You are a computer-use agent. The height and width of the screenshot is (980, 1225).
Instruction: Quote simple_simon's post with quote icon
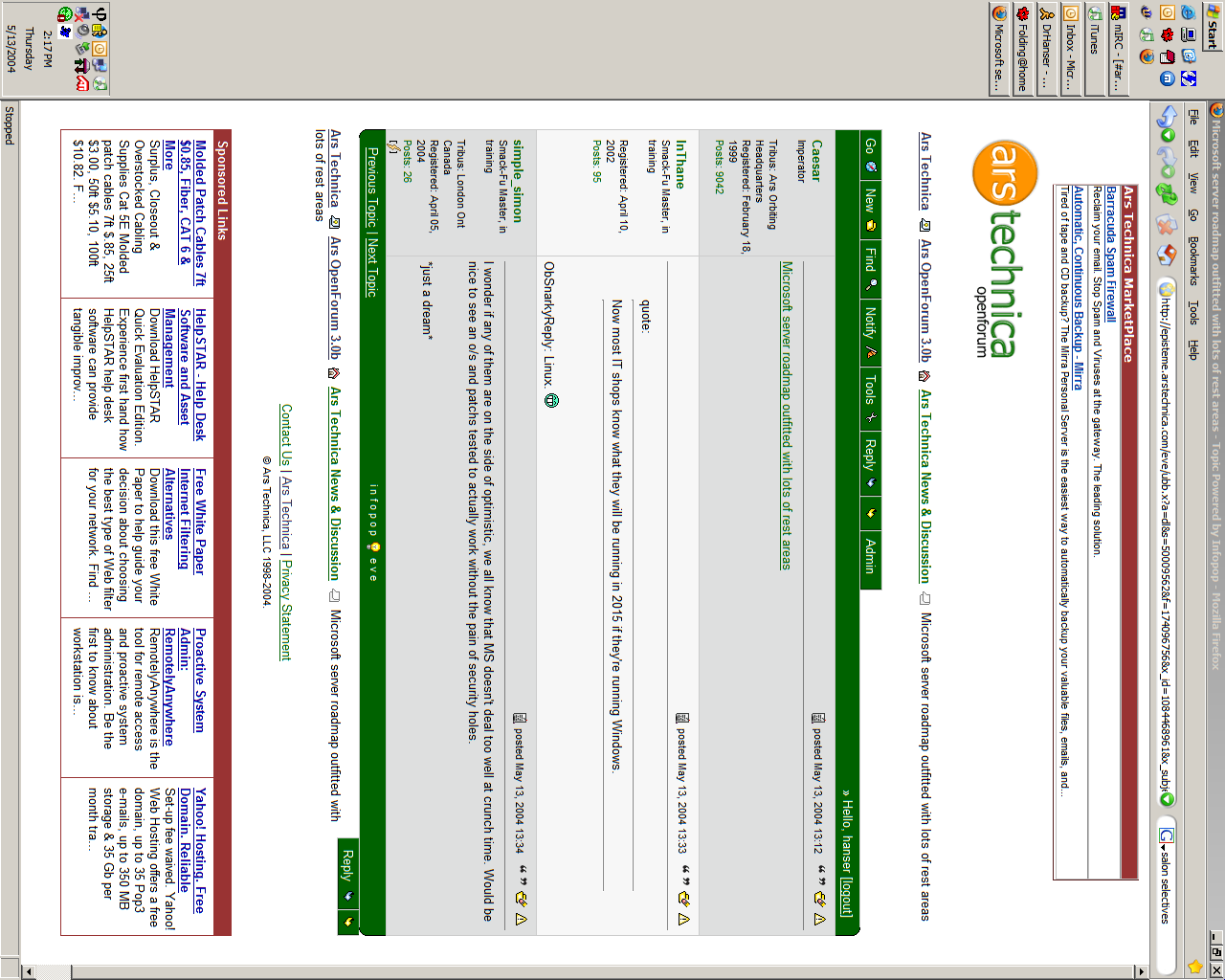click(x=522, y=874)
